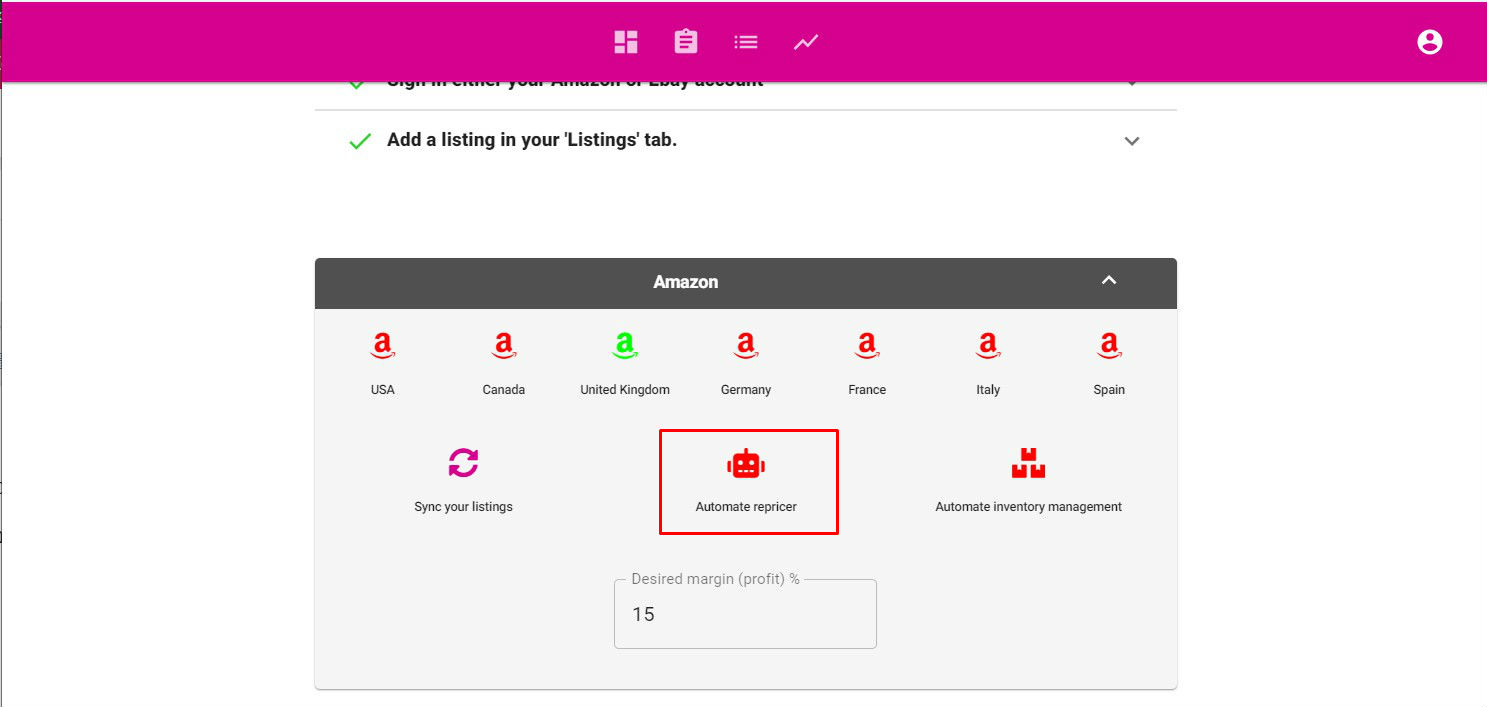Click the 'France' country label
The width and height of the screenshot is (1487, 707).
(867, 390)
